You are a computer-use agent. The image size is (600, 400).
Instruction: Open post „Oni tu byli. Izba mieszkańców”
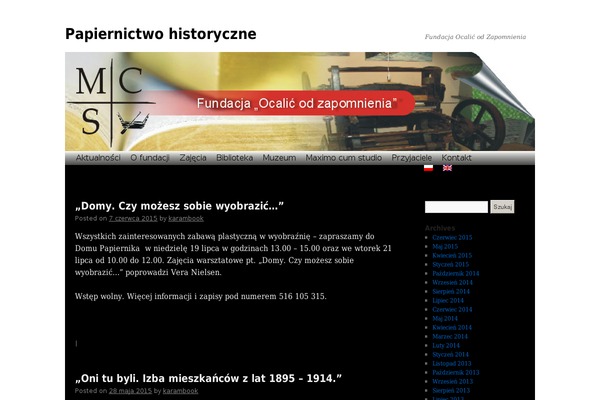point(208,378)
